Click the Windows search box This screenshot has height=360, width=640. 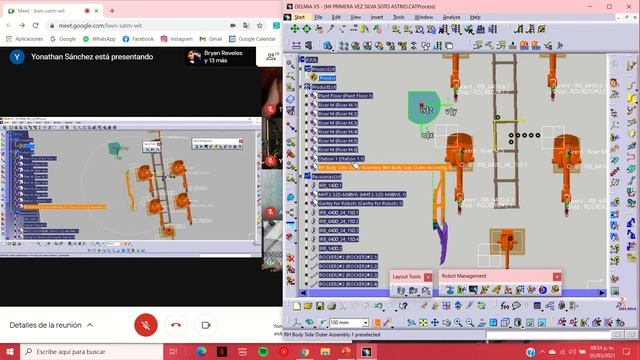coord(91,351)
